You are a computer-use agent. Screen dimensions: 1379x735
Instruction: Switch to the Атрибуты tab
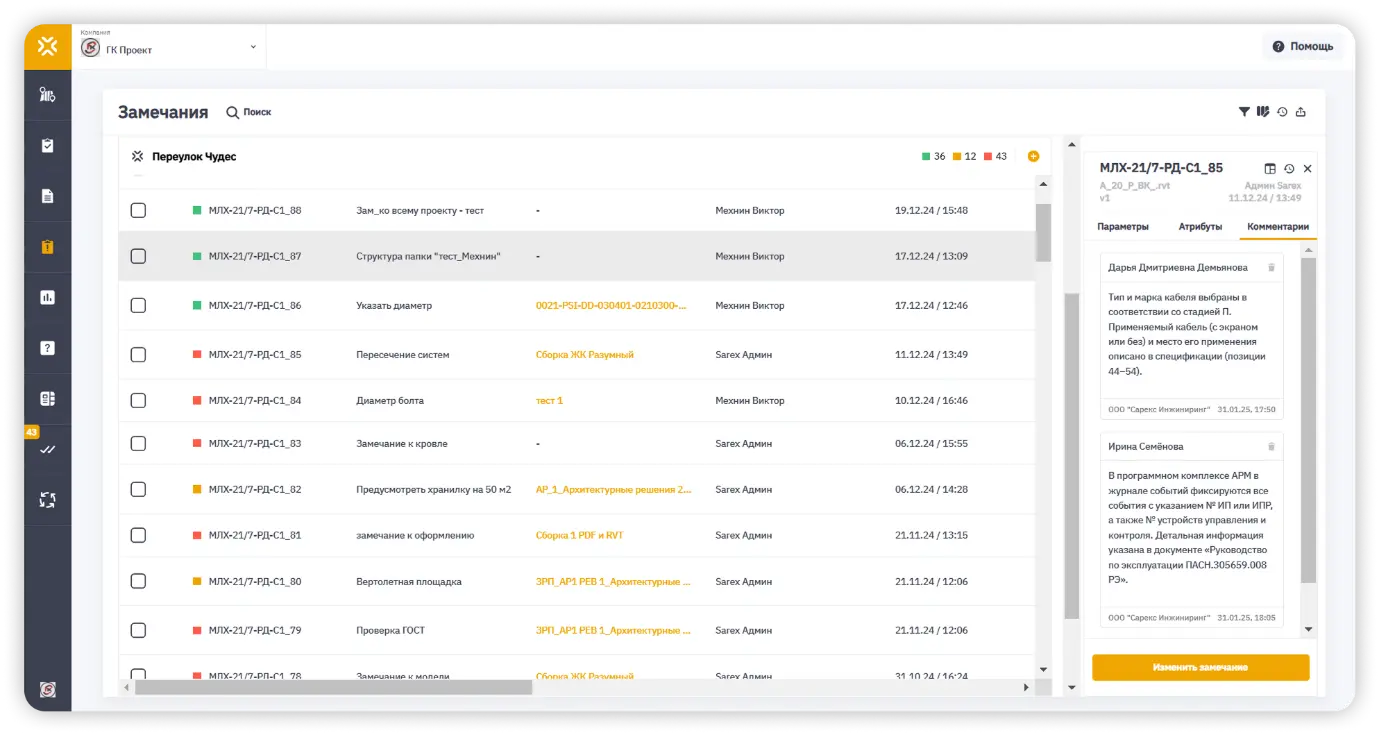[1200, 226]
